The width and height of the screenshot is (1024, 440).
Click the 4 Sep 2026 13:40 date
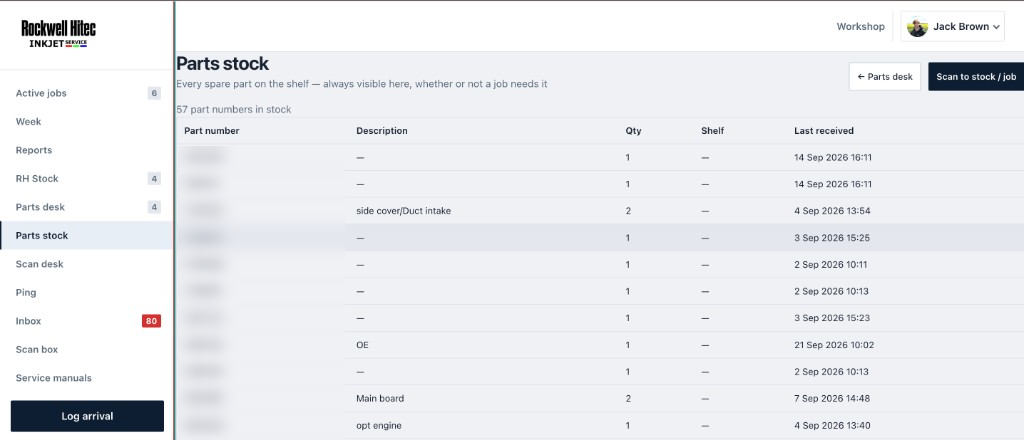[x=832, y=426]
